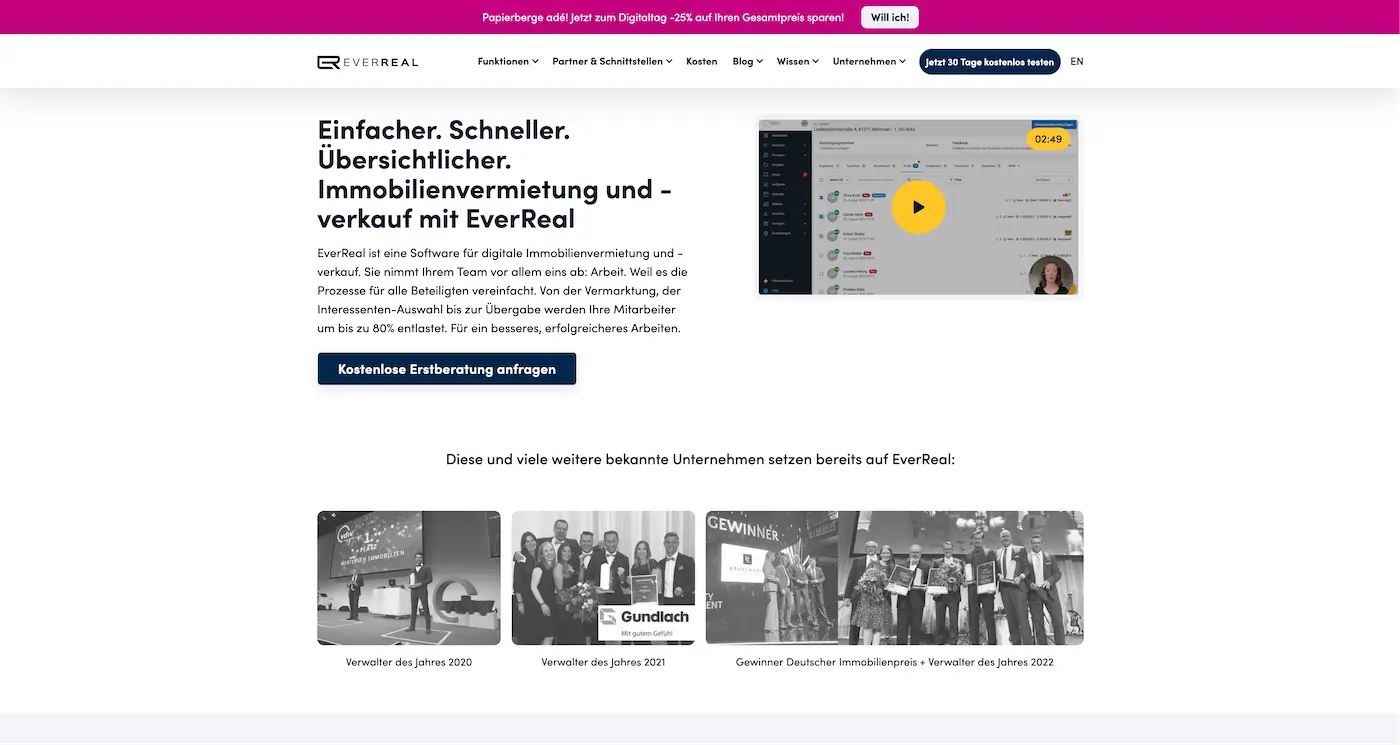Screen dimensions: 1400x745
Task: Click the Verwalter des Jahres 2021 caption
Action: (x=603, y=662)
